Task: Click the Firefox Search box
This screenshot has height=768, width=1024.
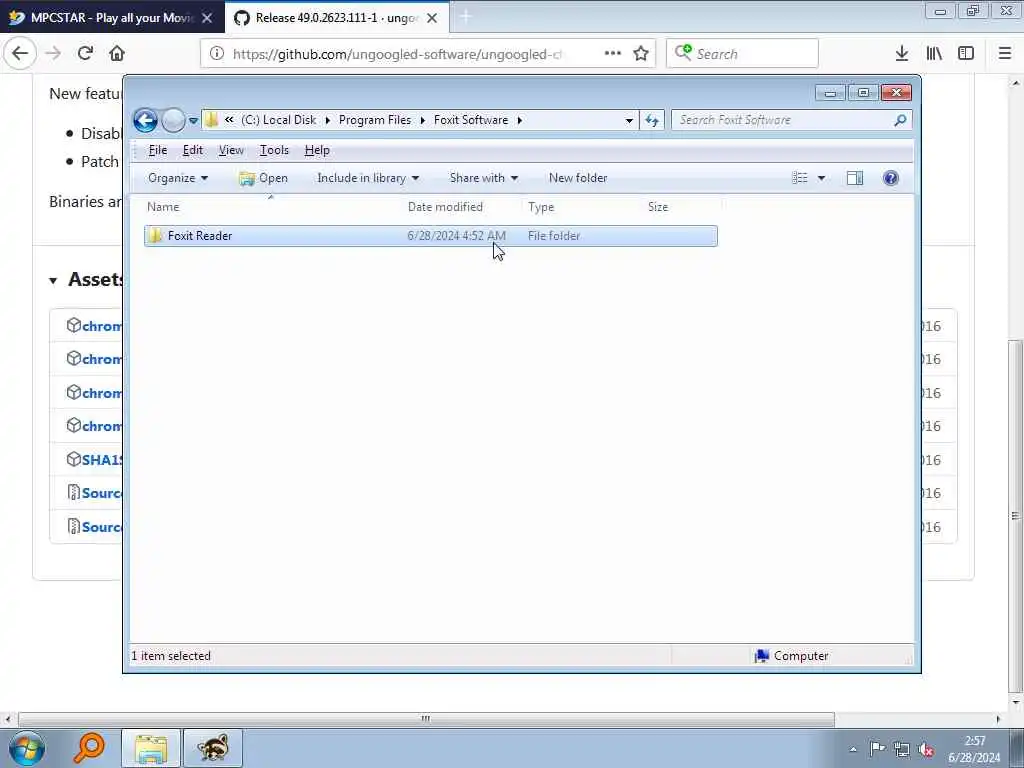Action: point(743,54)
